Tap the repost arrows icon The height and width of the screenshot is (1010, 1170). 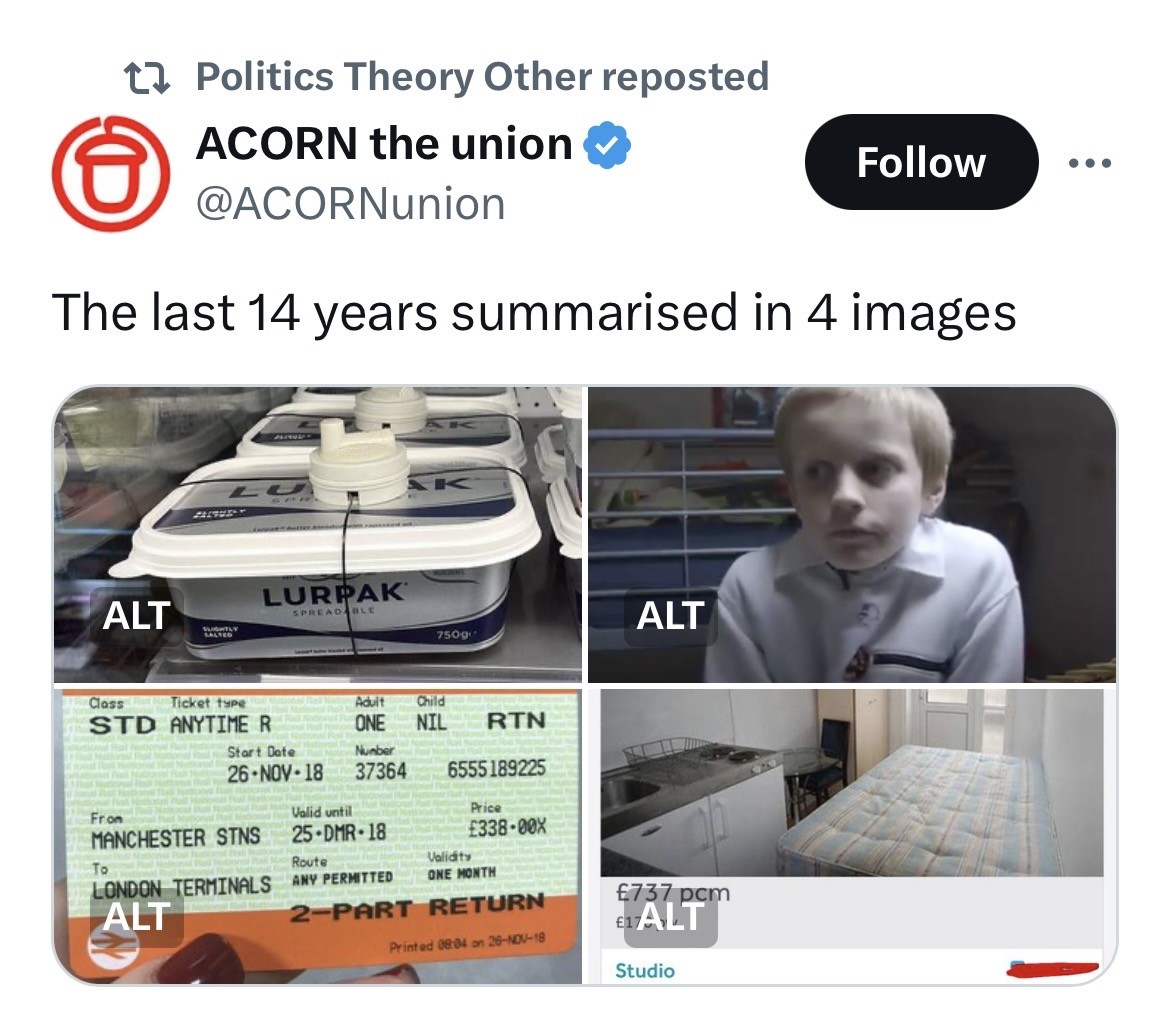tap(147, 78)
